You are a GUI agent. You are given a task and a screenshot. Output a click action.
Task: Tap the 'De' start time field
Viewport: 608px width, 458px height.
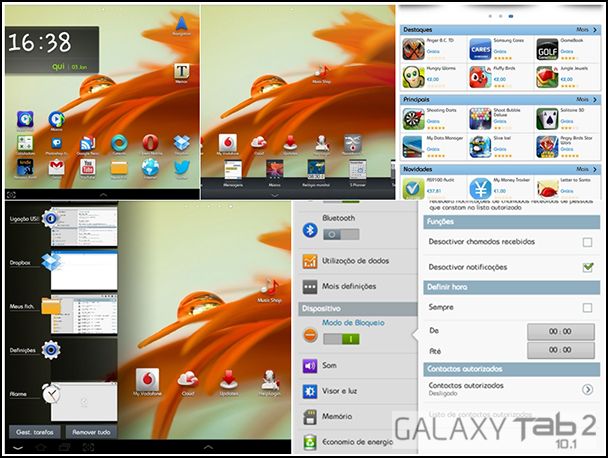pos(562,329)
